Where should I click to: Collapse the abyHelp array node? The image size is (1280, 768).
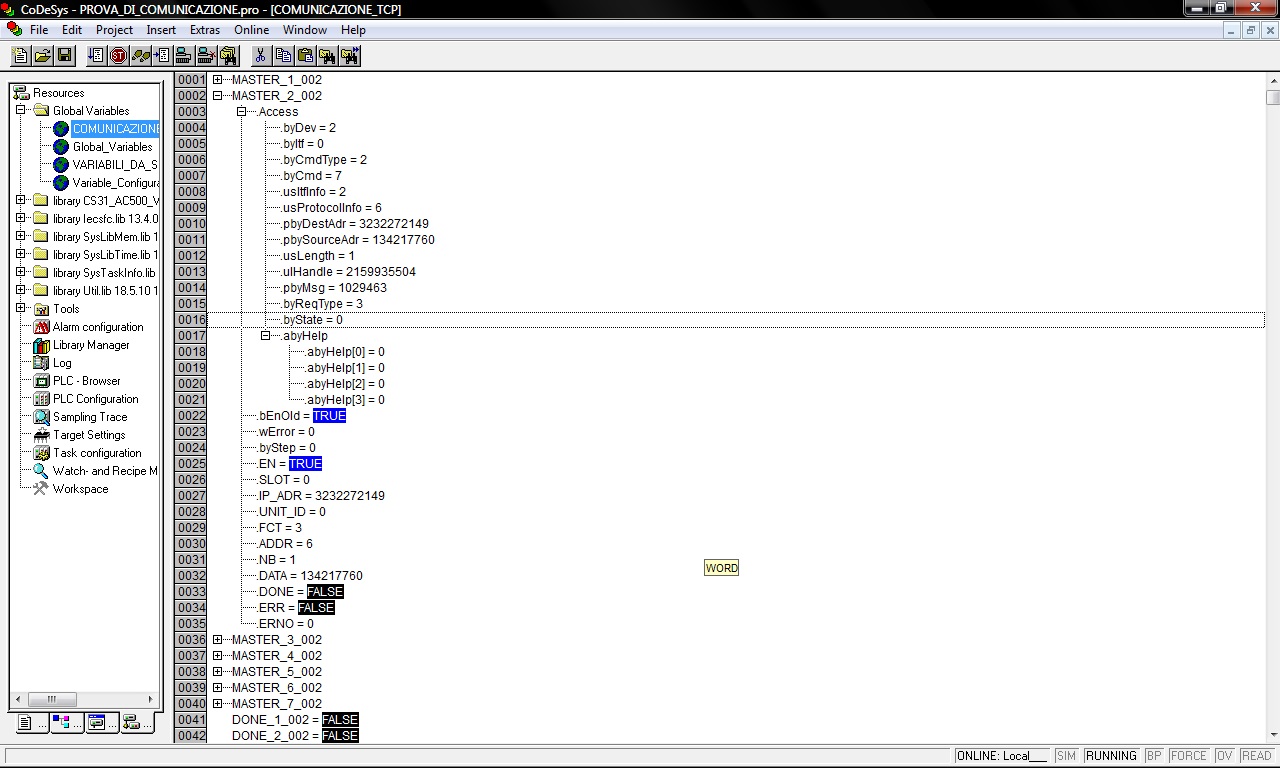(x=265, y=335)
